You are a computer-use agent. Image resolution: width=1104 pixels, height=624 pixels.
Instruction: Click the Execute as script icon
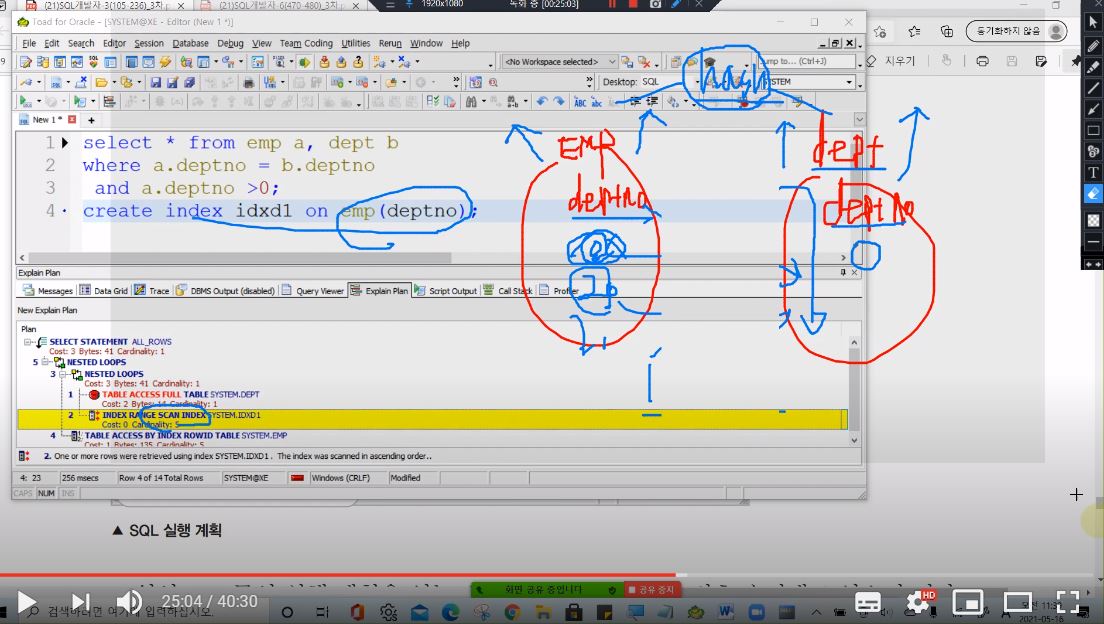pos(80,102)
